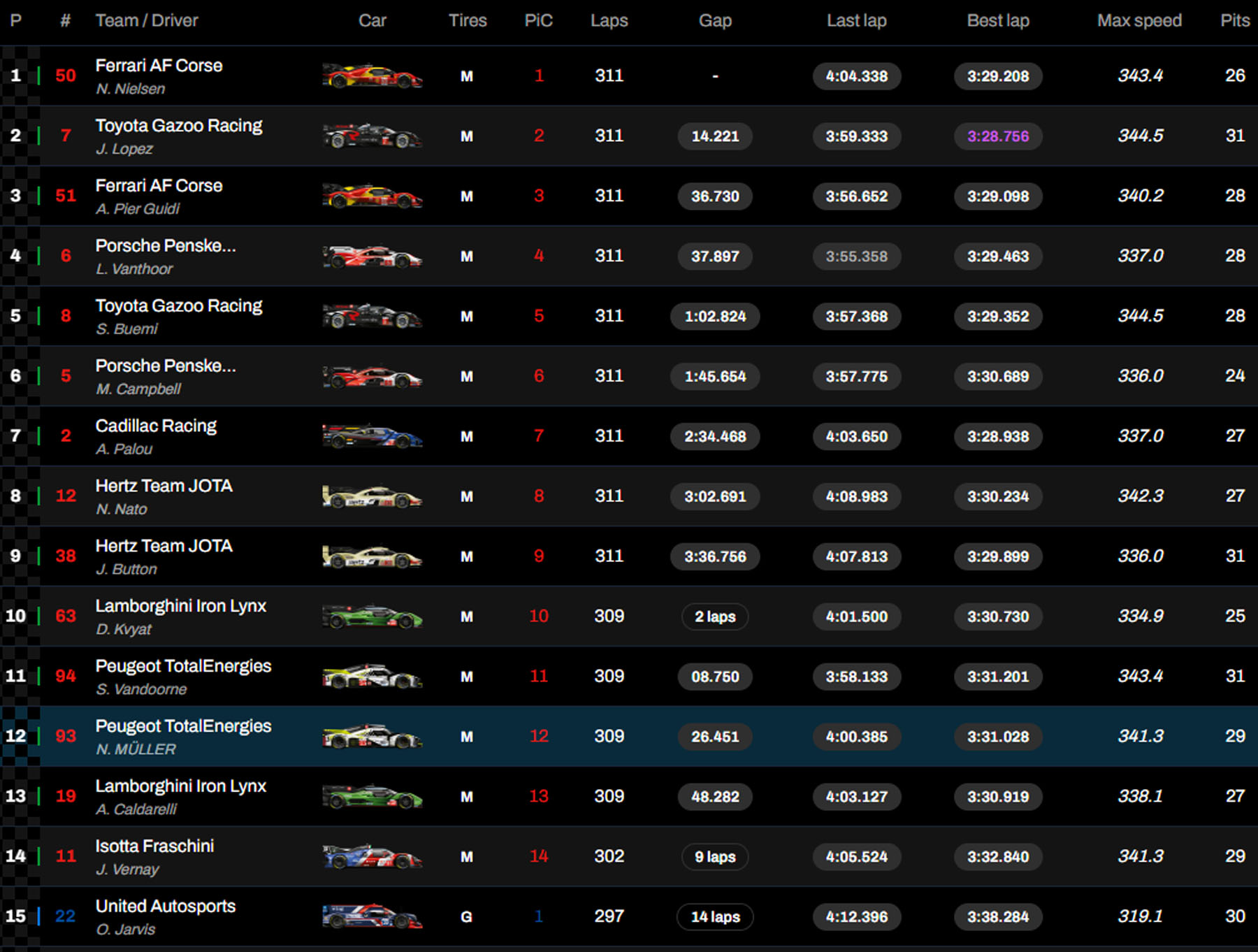Click the #12 Hertz Team JOTA car image
Image resolution: width=1258 pixels, height=952 pixels.
point(372,496)
